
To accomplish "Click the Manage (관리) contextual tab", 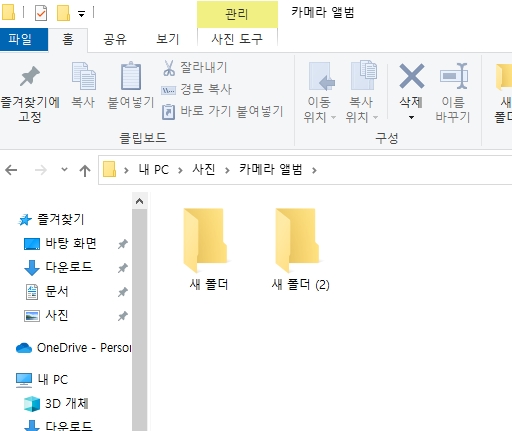I will 237,14.
